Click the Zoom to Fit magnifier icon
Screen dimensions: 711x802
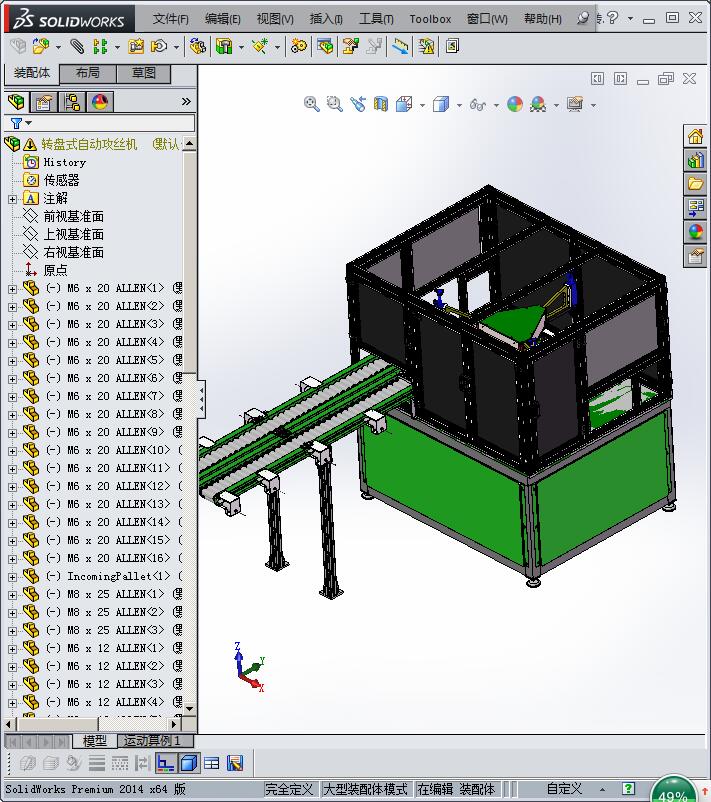point(312,104)
